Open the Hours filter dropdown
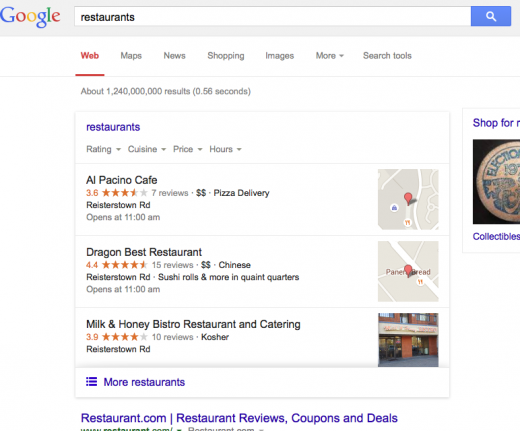Image resolution: width=520 pixels, height=431 pixels. tap(225, 149)
